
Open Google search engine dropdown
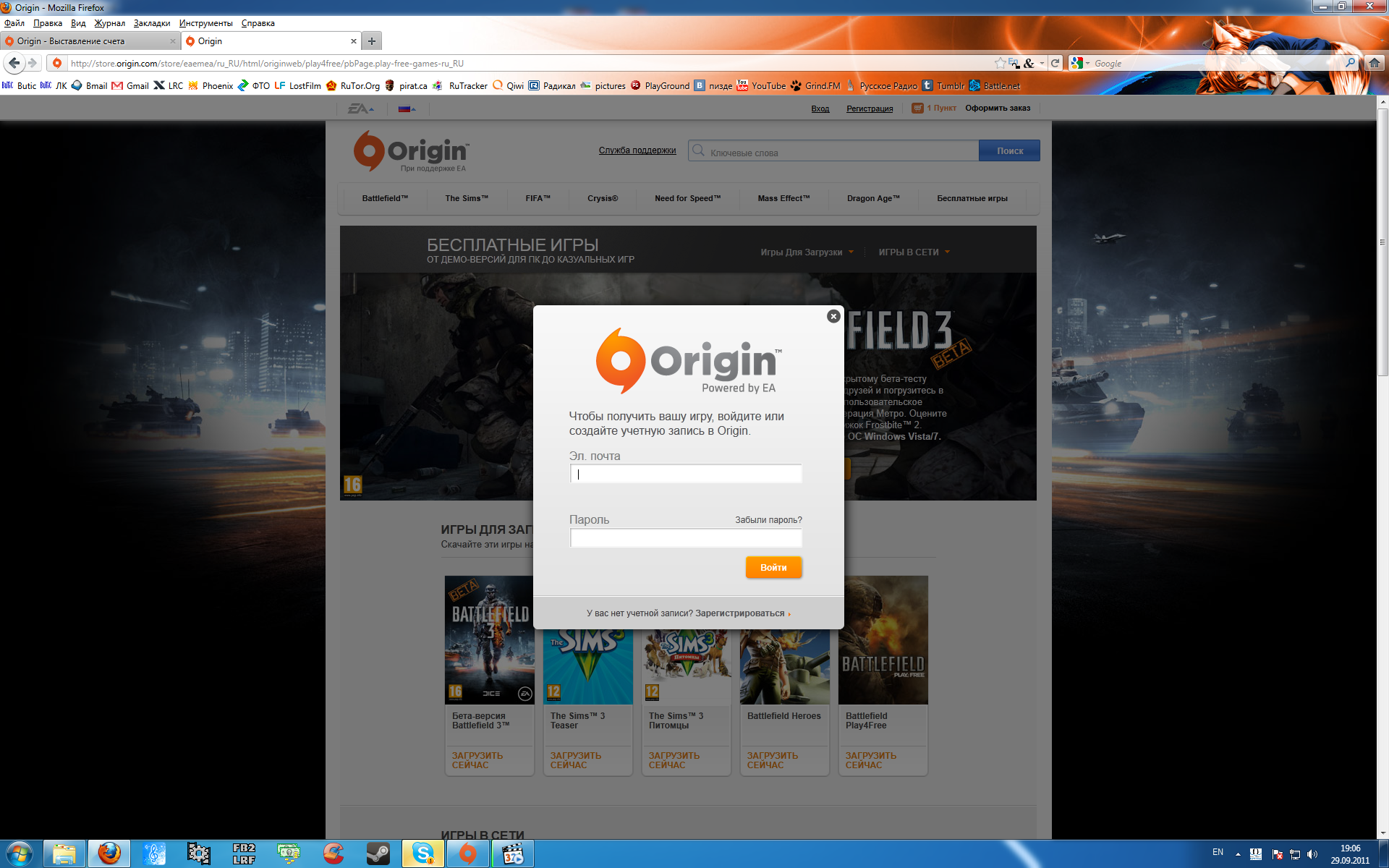click(x=1080, y=63)
